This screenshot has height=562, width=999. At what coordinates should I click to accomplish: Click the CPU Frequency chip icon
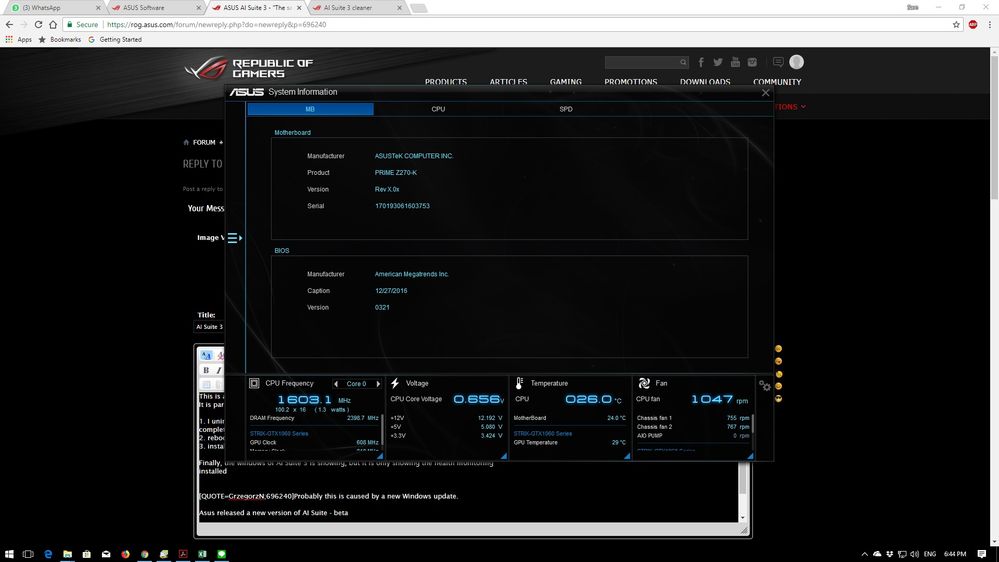coord(254,383)
